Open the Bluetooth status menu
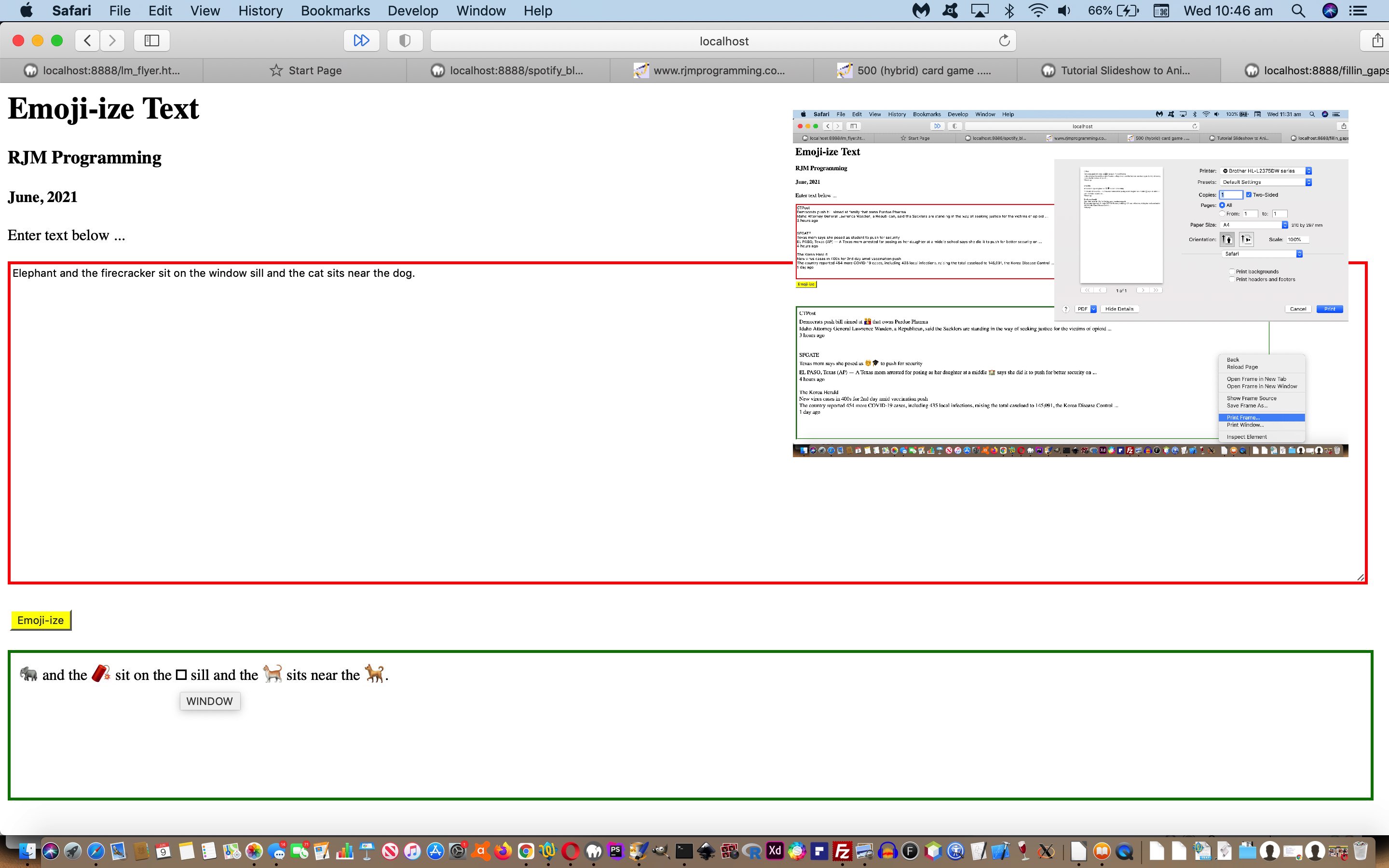Screen dimensions: 1389x868 point(1009,10)
